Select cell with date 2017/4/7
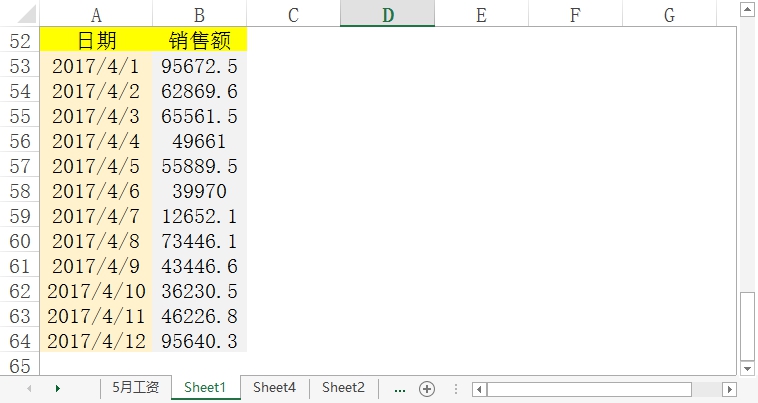The image size is (758, 403). (x=96, y=216)
